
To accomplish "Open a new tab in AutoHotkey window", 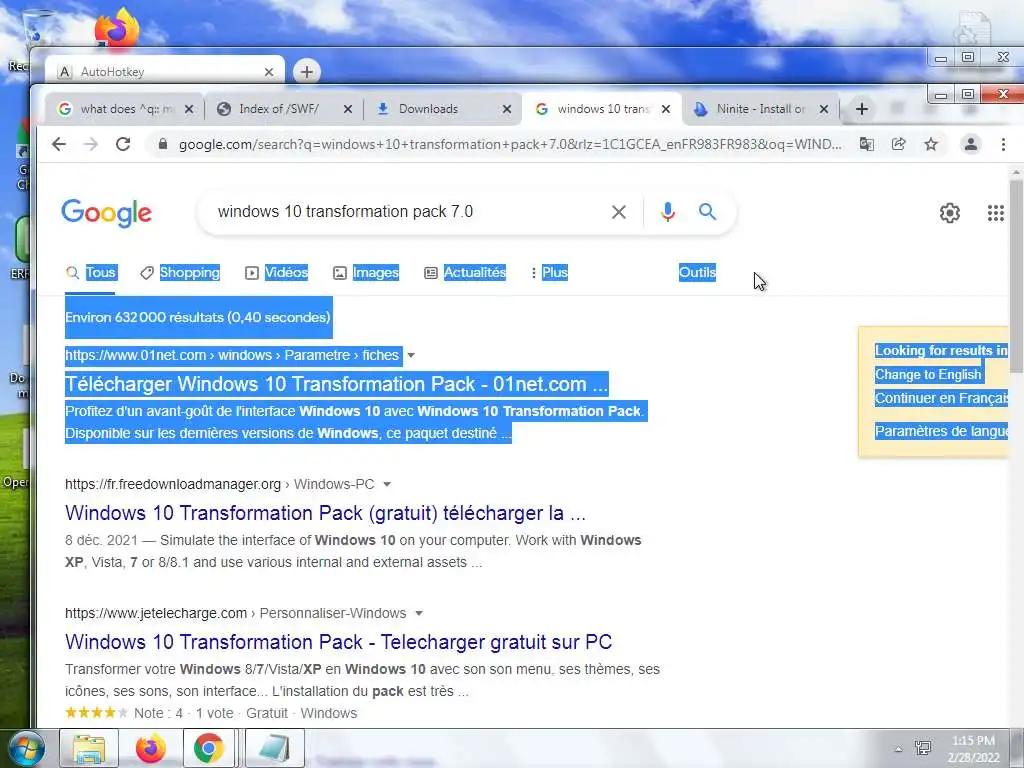I will (306, 71).
